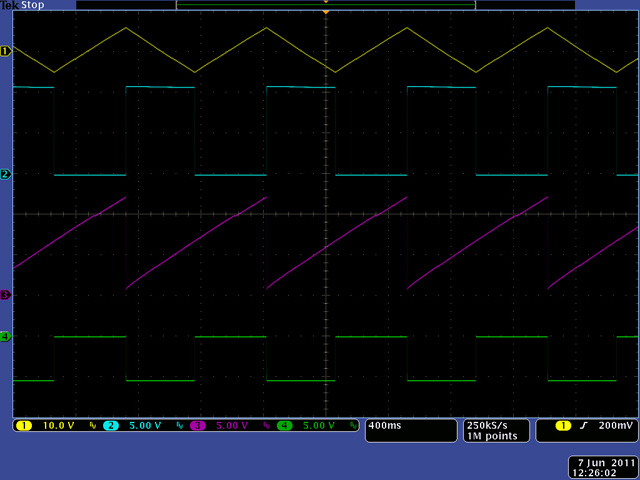Click the date and time display

coord(604,466)
